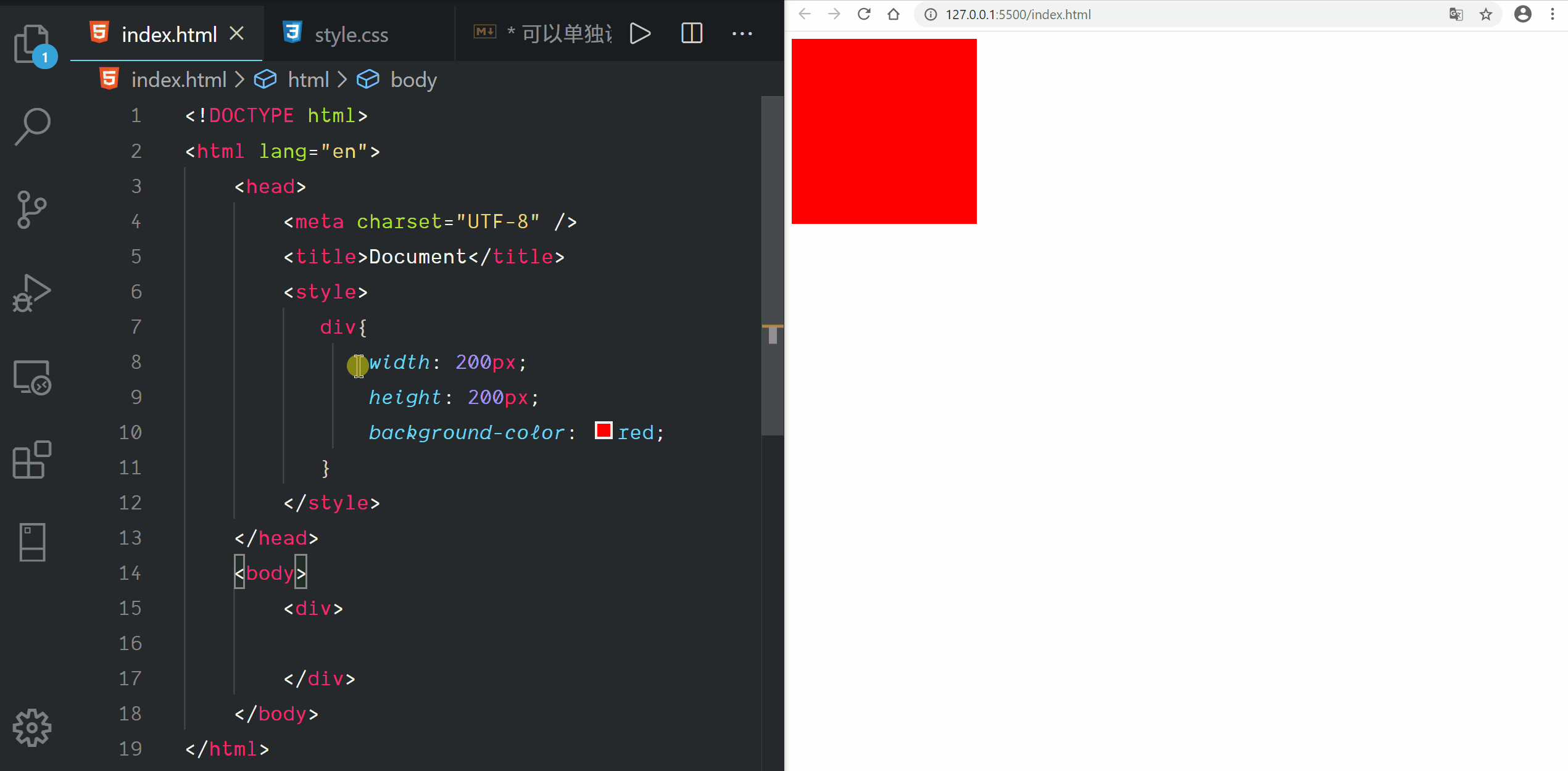Viewport: 1568px width, 771px height.
Task: Click 'width' property on line 8
Action: (x=399, y=362)
